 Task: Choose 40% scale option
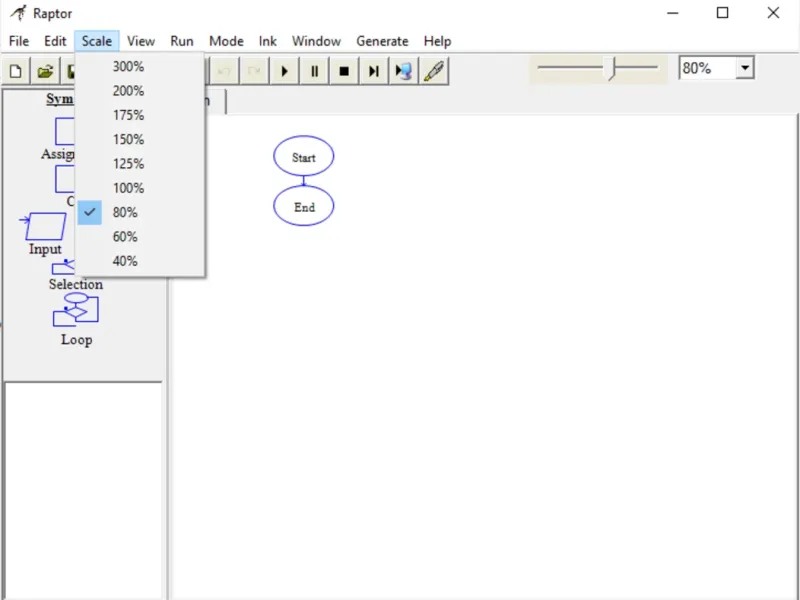tap(140, 261)
